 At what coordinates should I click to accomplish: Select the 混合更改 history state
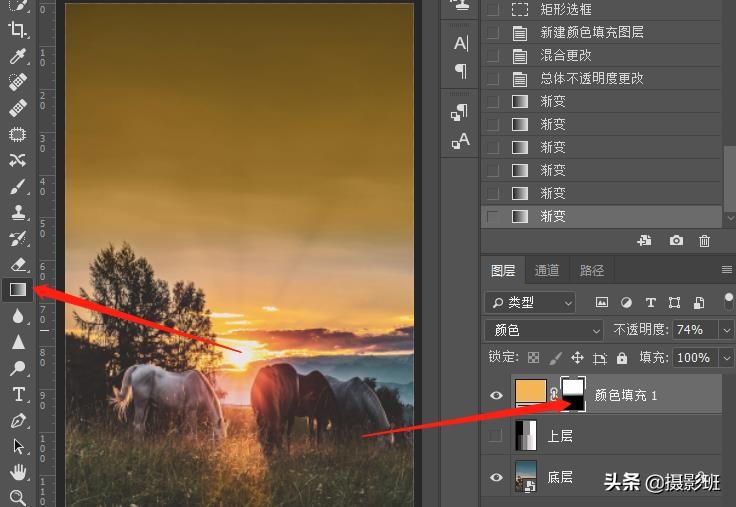point(602,55)
